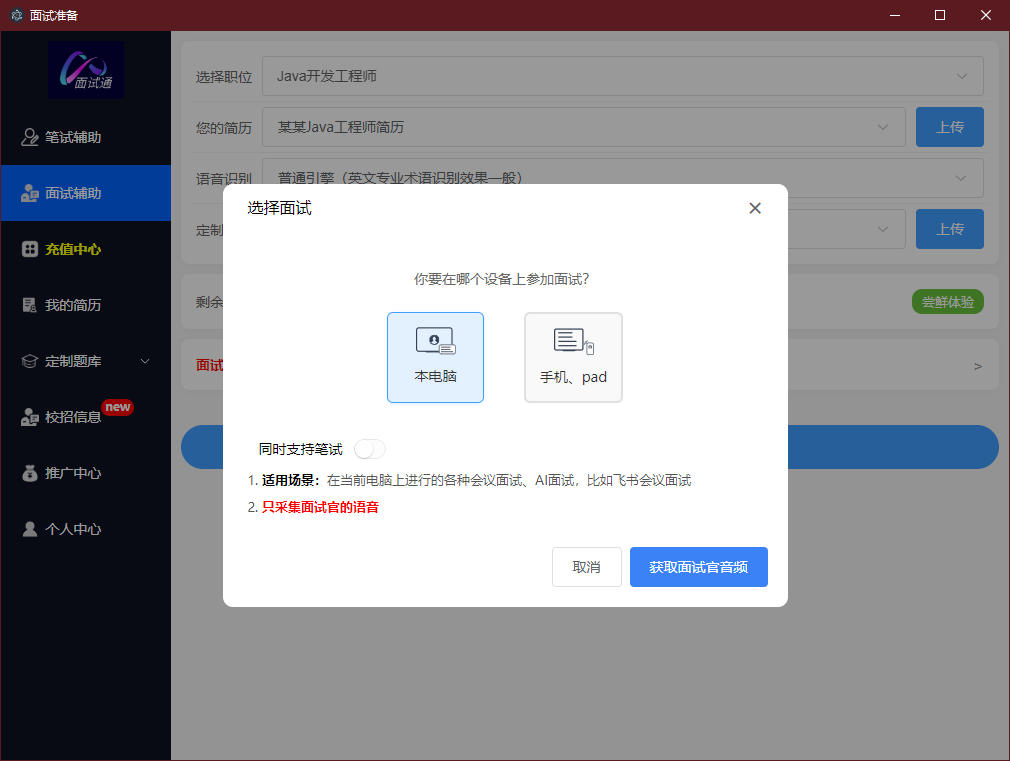Click 上传 button in the 定制 row
The image size is (1010, 761).
tap(949, 229)
